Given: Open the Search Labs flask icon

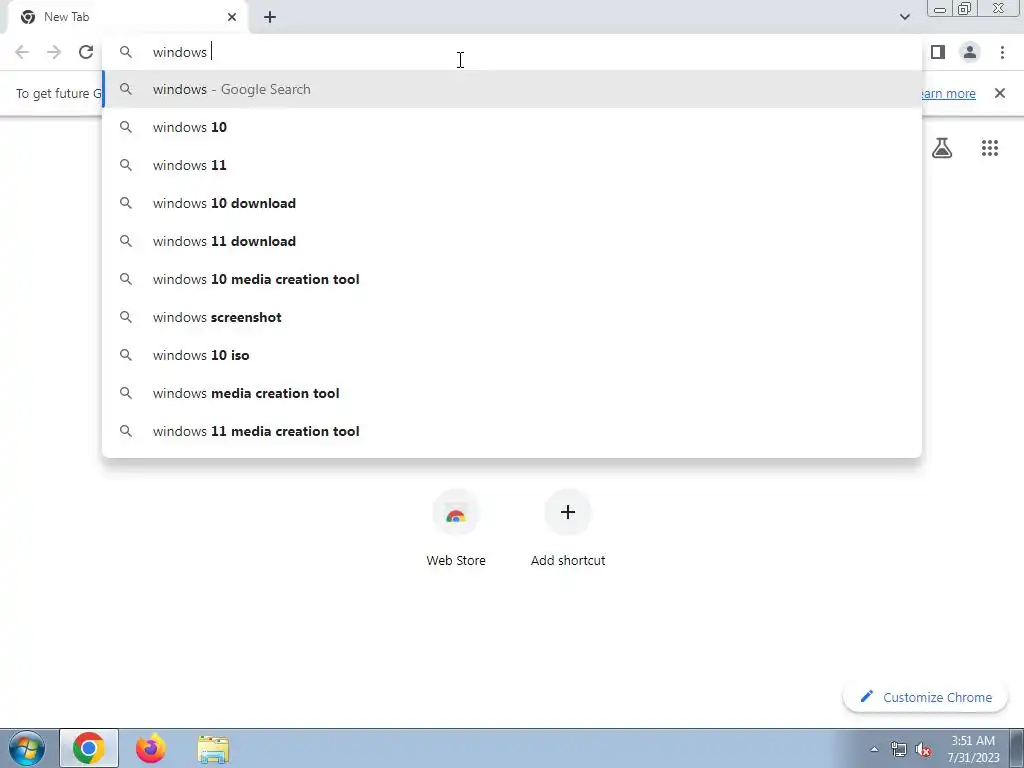Looking at the screenshot, I should click(942, 148).
